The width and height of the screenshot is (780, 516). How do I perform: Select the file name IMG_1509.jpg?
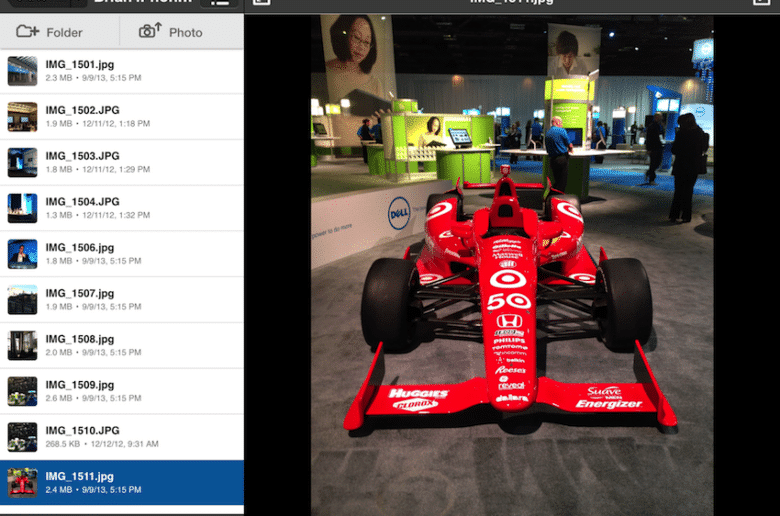[x=80, y=385]
